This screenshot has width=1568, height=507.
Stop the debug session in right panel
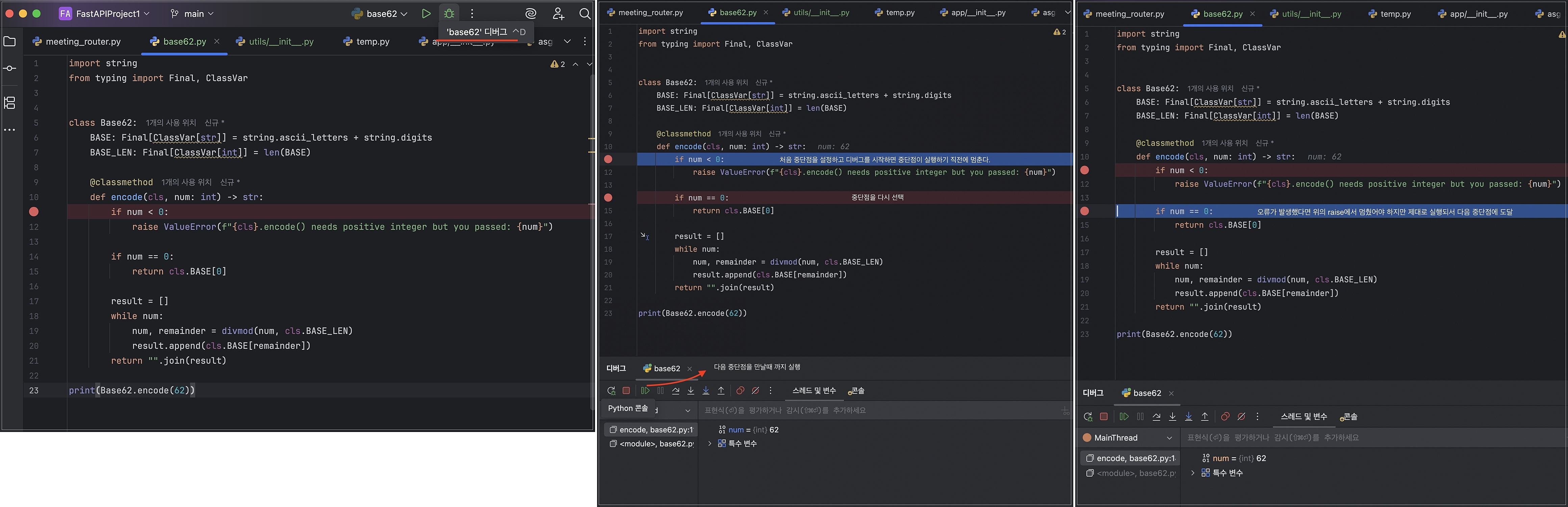(1104, 417)
